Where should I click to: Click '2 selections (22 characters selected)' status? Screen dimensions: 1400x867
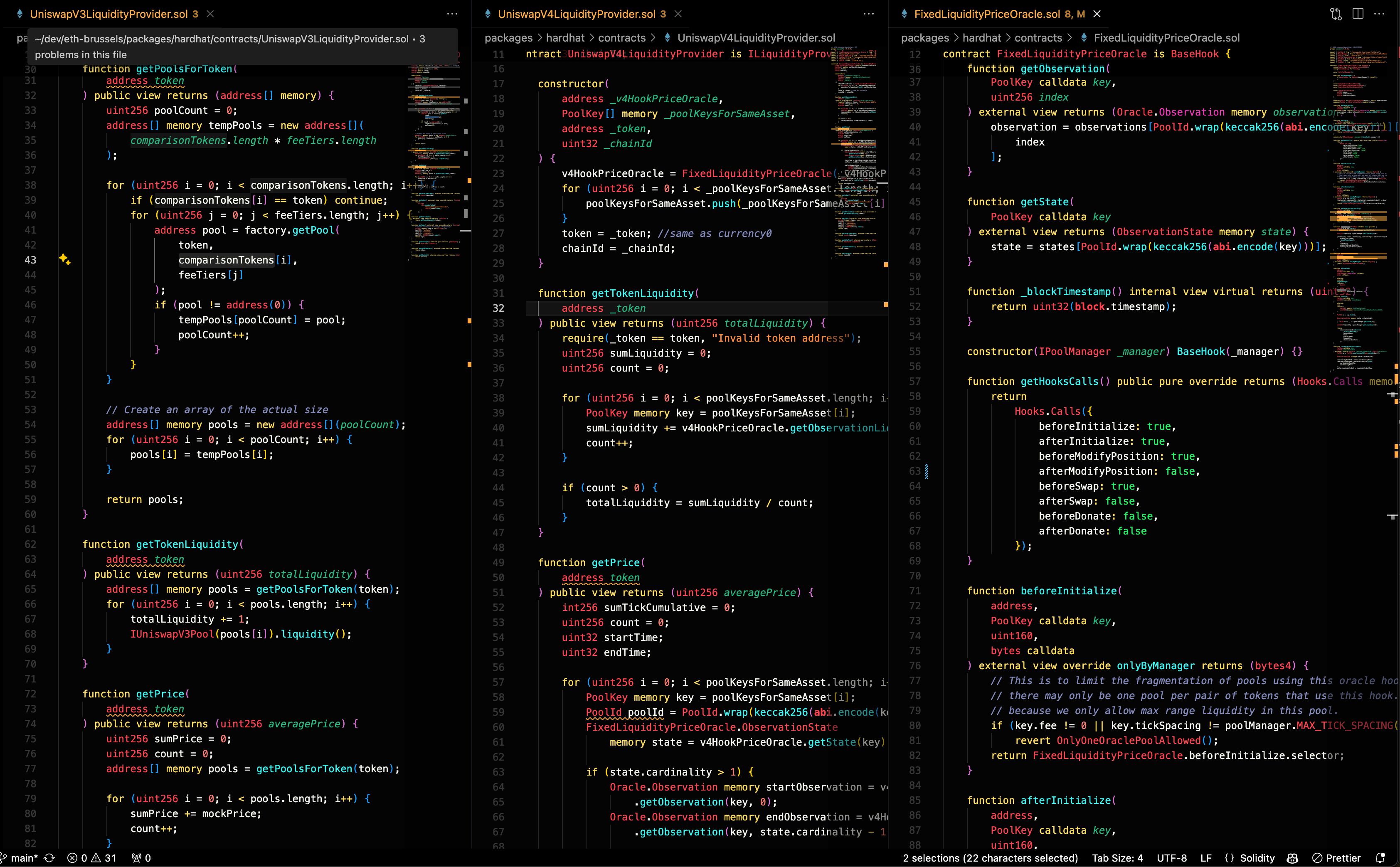click(990, 858)
